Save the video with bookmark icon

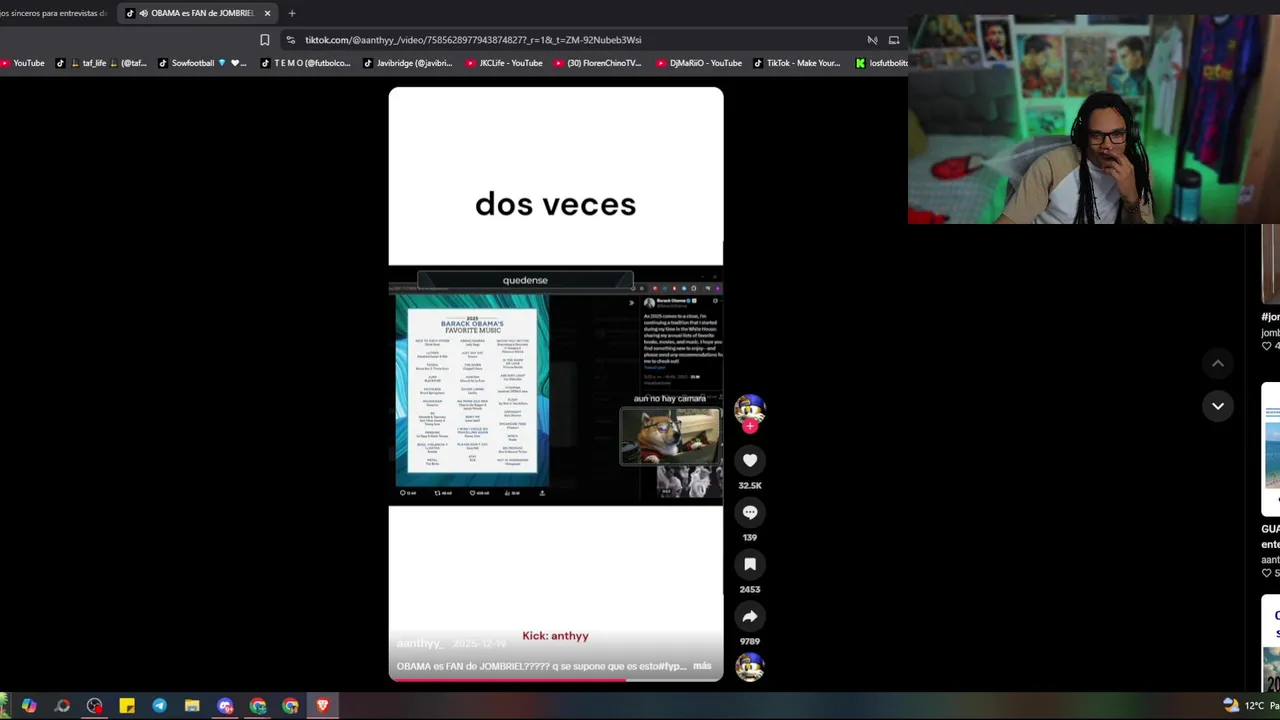click(750, 564)
